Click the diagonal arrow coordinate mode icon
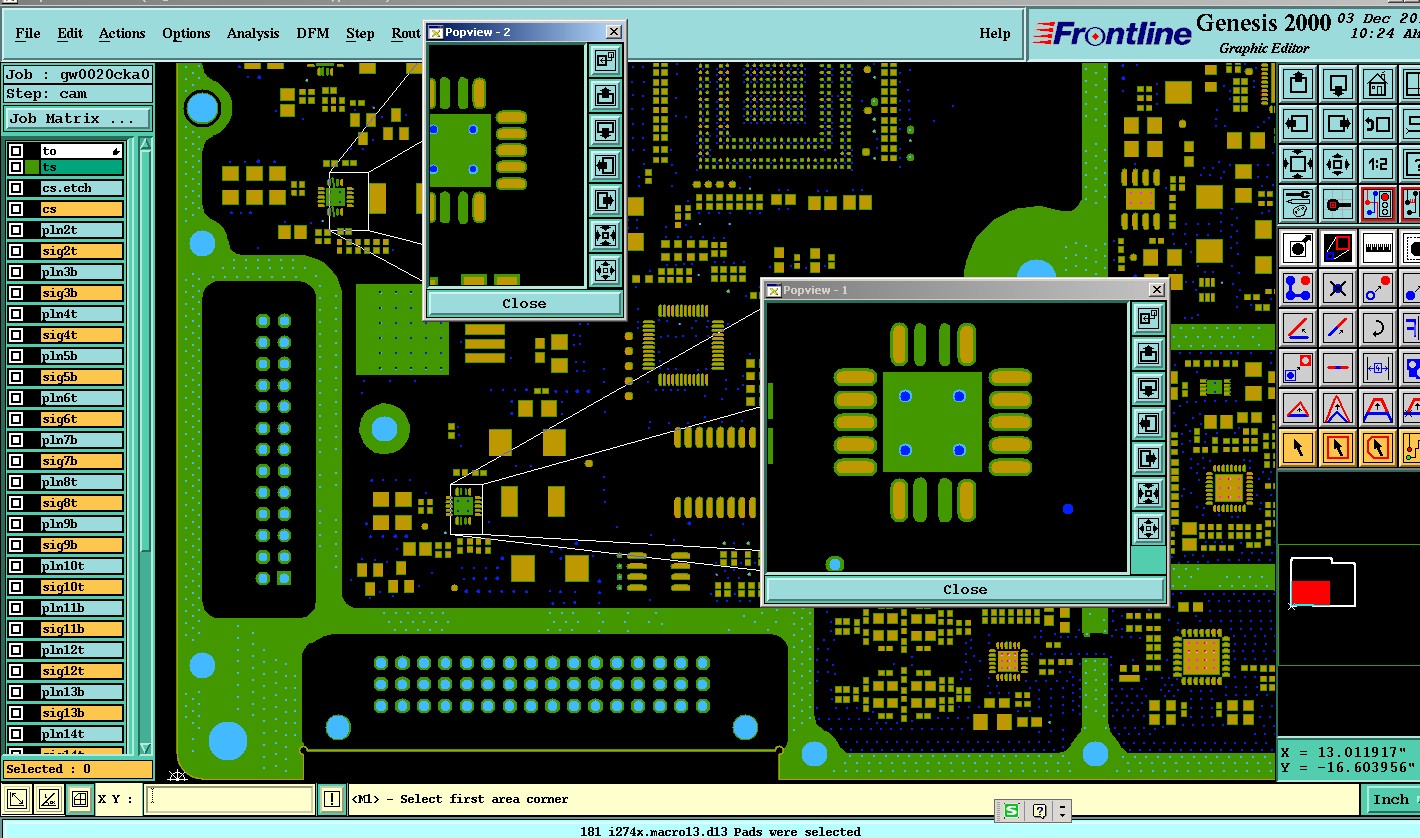 pos(17,799)
